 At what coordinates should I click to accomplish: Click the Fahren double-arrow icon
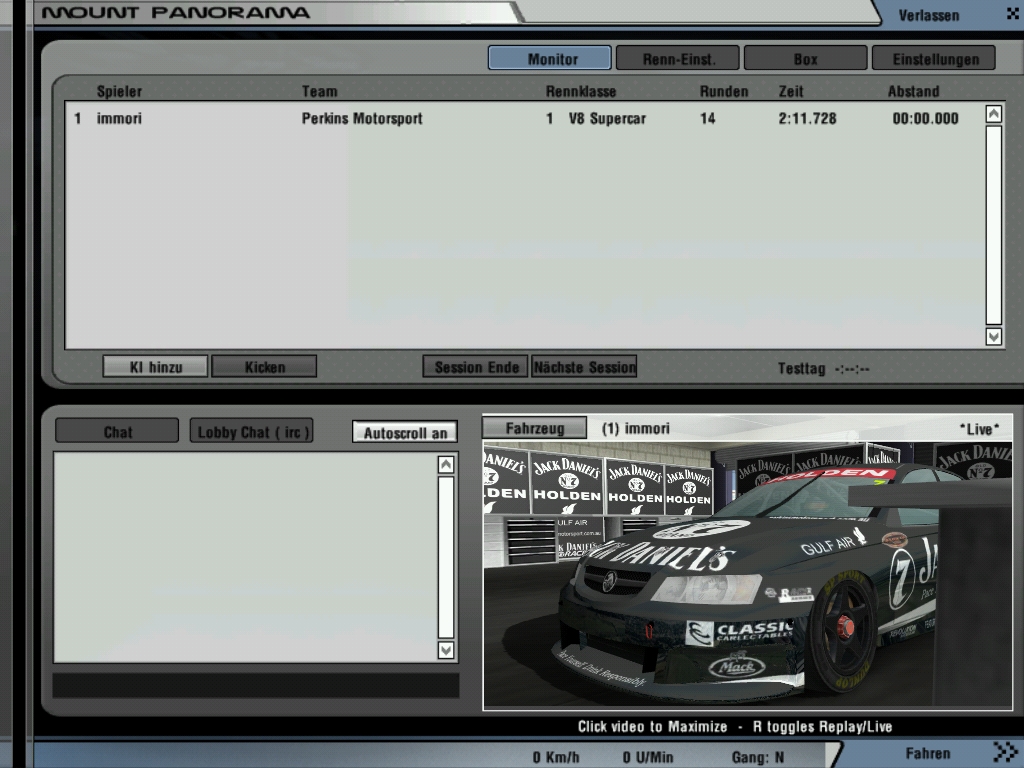pos(1006,752)
